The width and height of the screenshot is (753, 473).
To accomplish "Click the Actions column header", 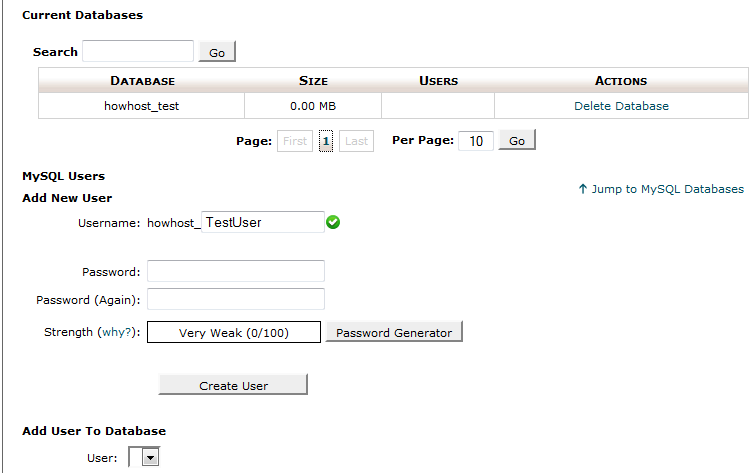I will [x=621, y=81].
